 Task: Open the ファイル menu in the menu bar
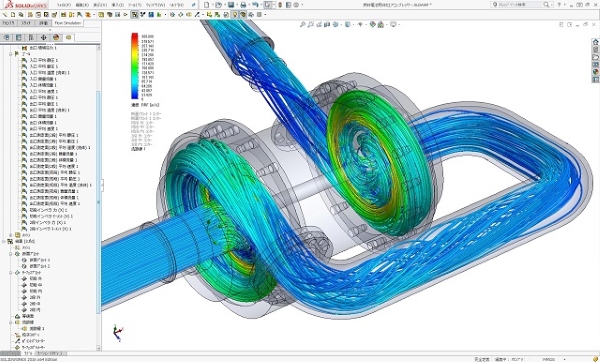(64, 5)
